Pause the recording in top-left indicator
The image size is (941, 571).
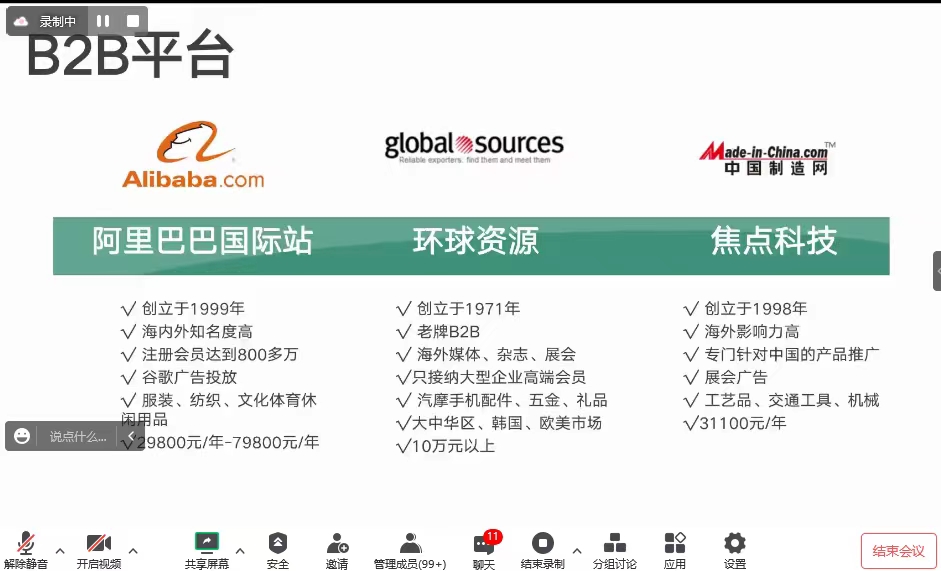pos(103,21)
